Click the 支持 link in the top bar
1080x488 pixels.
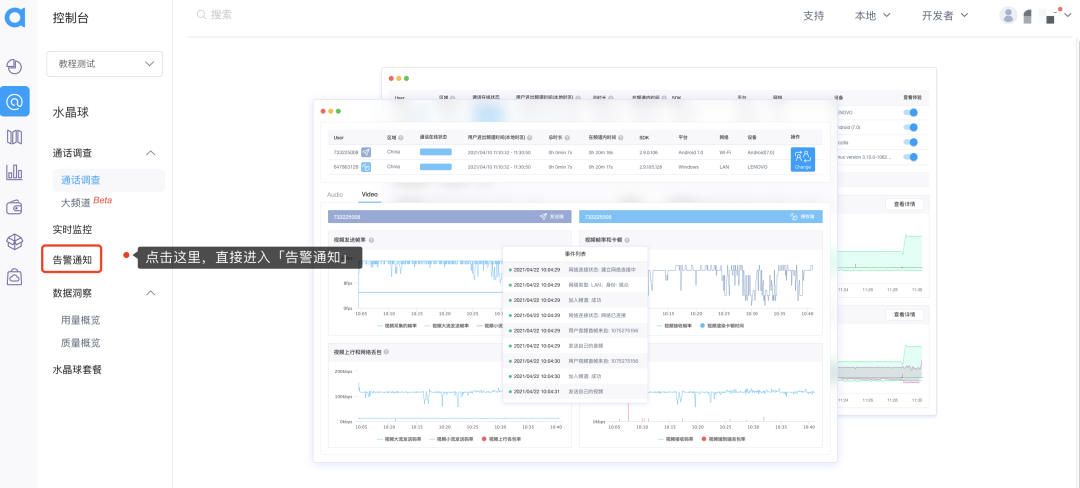[x=813, y=15]
